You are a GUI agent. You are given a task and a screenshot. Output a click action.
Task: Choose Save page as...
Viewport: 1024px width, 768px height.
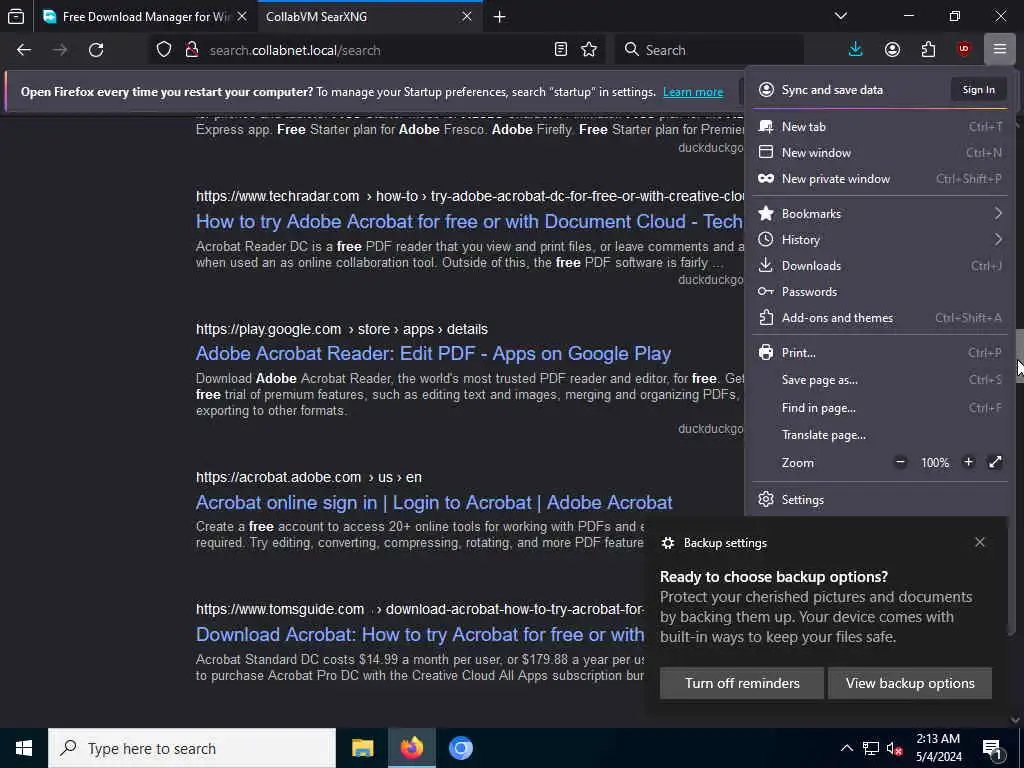[x=880, y=380]
